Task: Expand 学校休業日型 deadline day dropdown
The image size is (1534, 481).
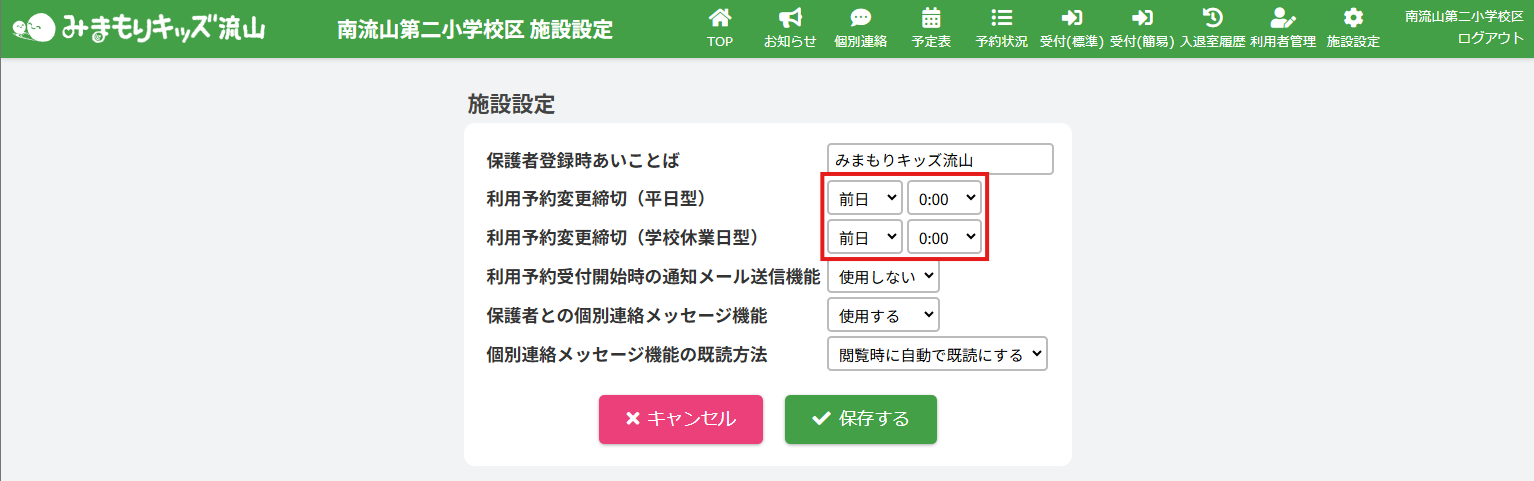Action: point(865,238)
